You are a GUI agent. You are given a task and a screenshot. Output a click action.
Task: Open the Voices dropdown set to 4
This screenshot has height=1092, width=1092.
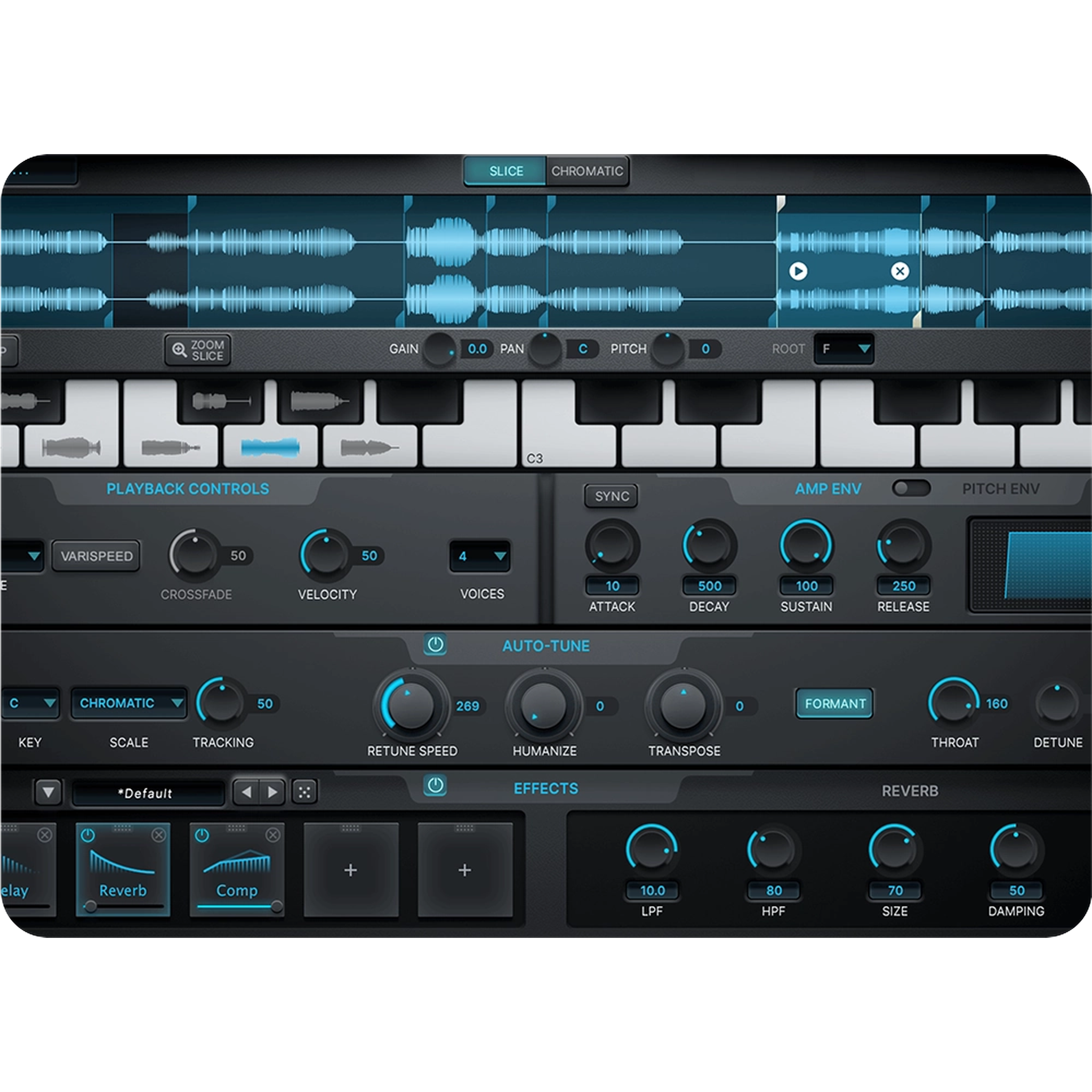479,556
